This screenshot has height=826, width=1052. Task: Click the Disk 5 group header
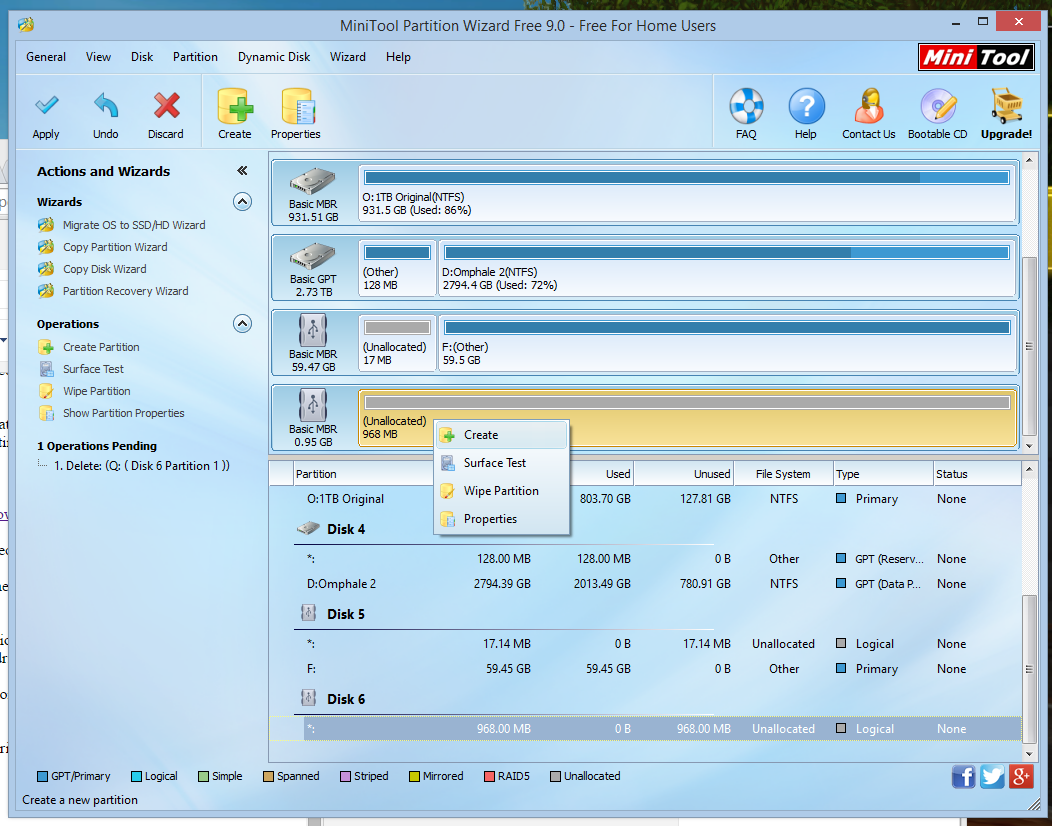[x=346, y=614]
